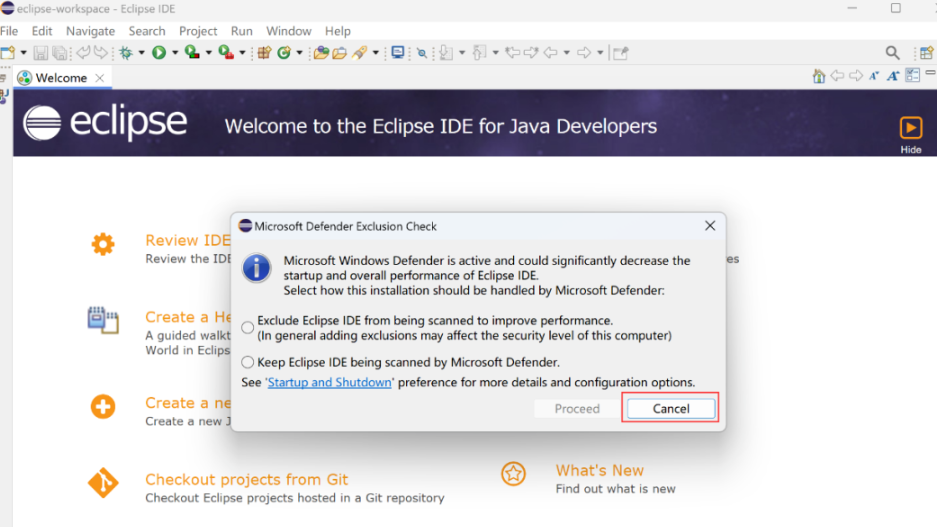
Task: Open the Project menu
Action: pos(198,31)
